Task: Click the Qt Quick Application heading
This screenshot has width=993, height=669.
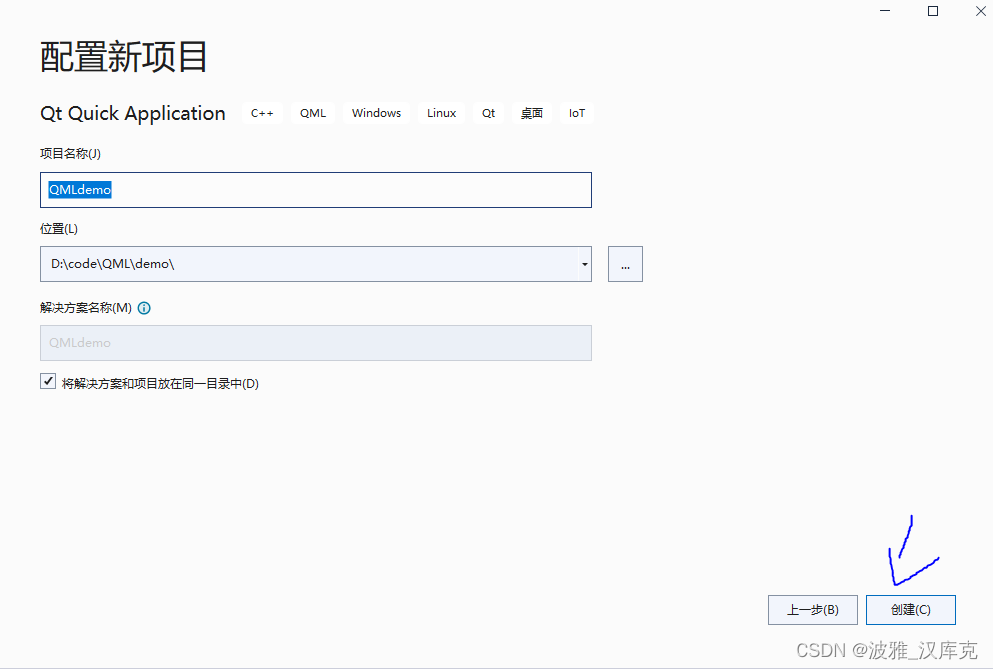Action: [132, 113]
